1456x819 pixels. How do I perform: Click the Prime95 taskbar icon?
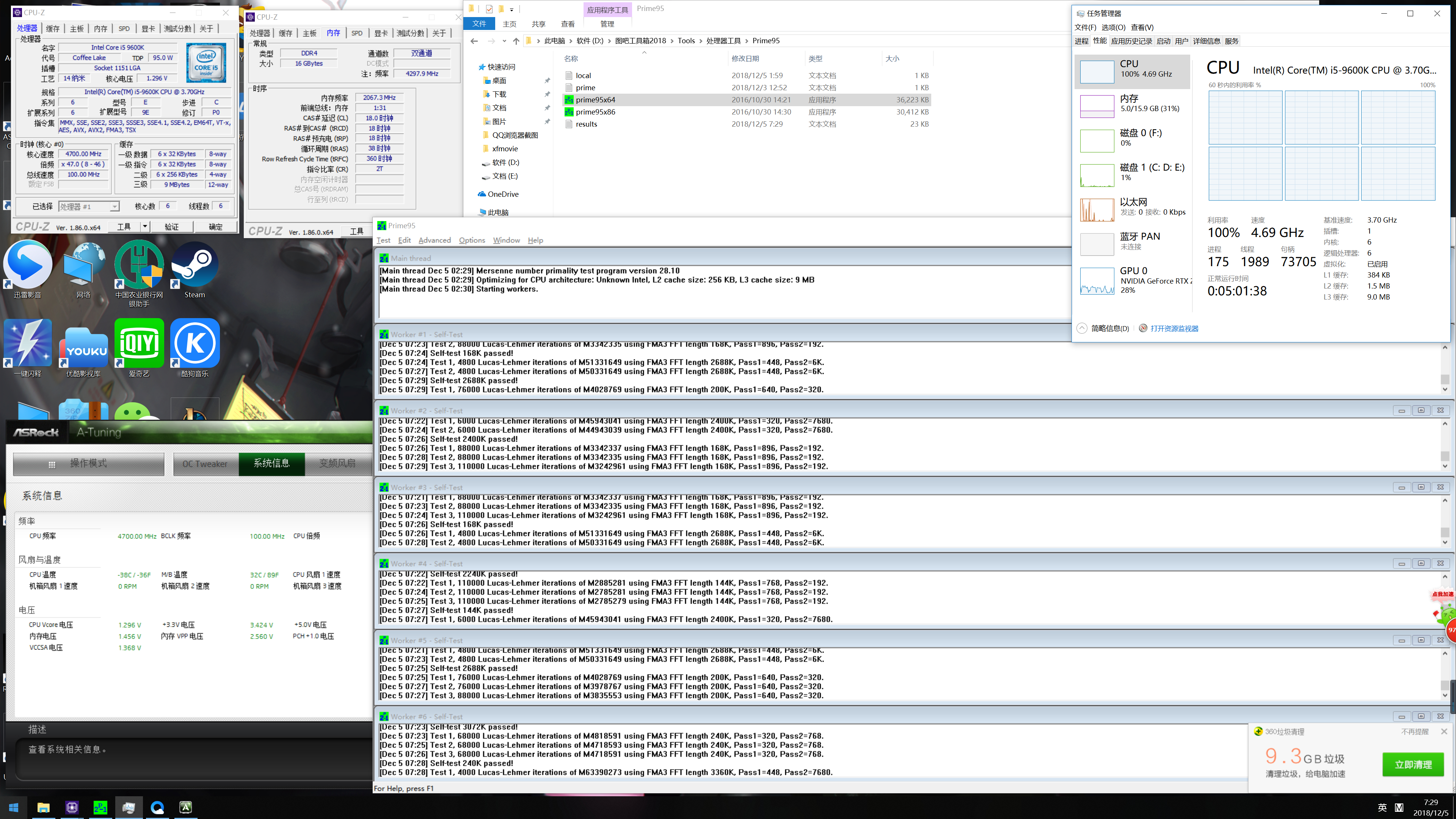[x=100, y=807]
